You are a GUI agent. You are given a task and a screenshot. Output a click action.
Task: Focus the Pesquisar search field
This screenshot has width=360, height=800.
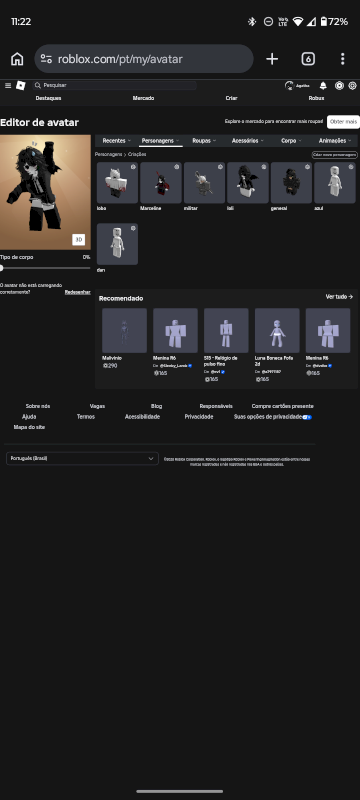coord(115,85)
